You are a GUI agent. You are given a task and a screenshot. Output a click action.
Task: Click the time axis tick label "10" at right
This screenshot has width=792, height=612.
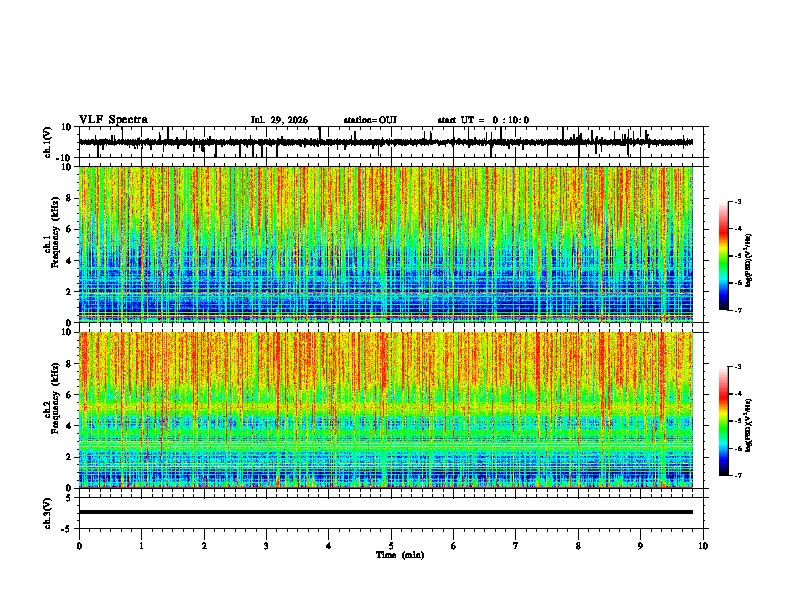click(x=703, y=546)
